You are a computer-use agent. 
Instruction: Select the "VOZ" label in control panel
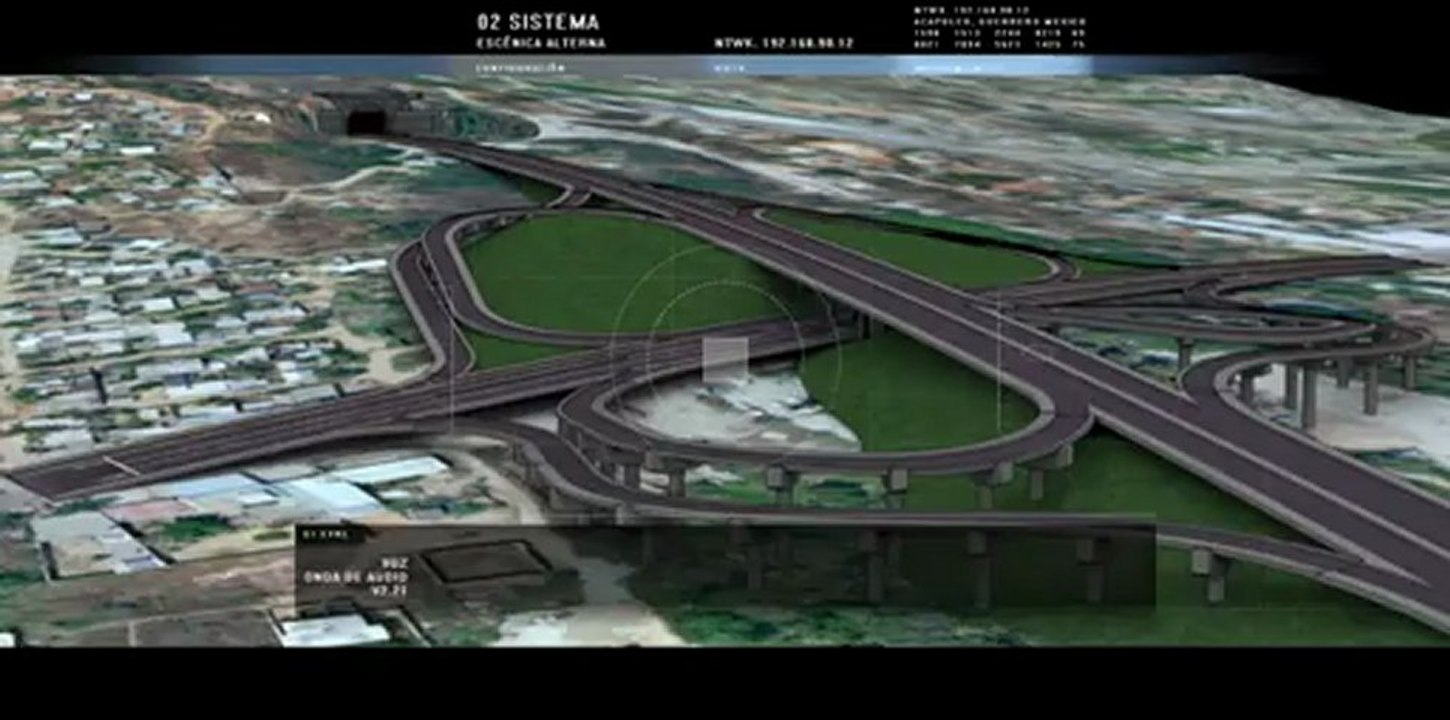coord(393,564)
